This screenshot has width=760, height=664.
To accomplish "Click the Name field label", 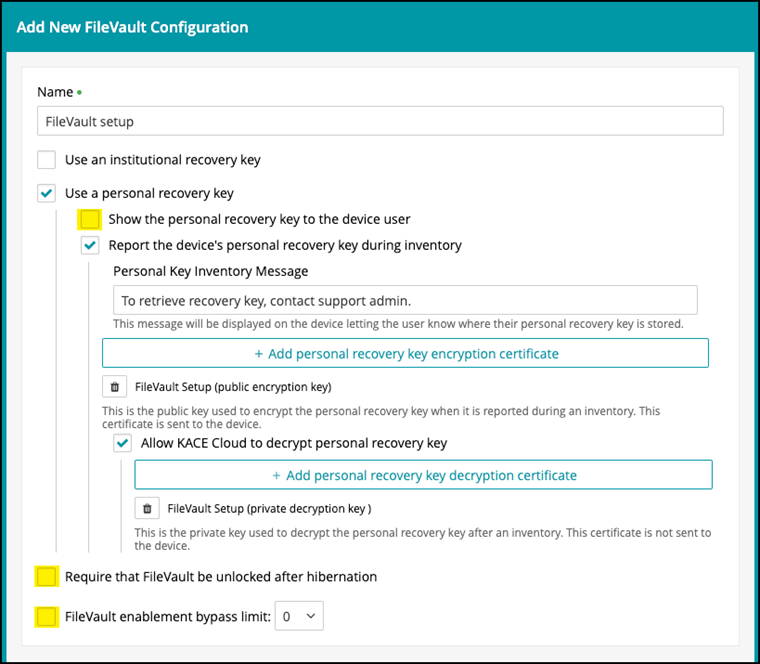I will point(55,92).
